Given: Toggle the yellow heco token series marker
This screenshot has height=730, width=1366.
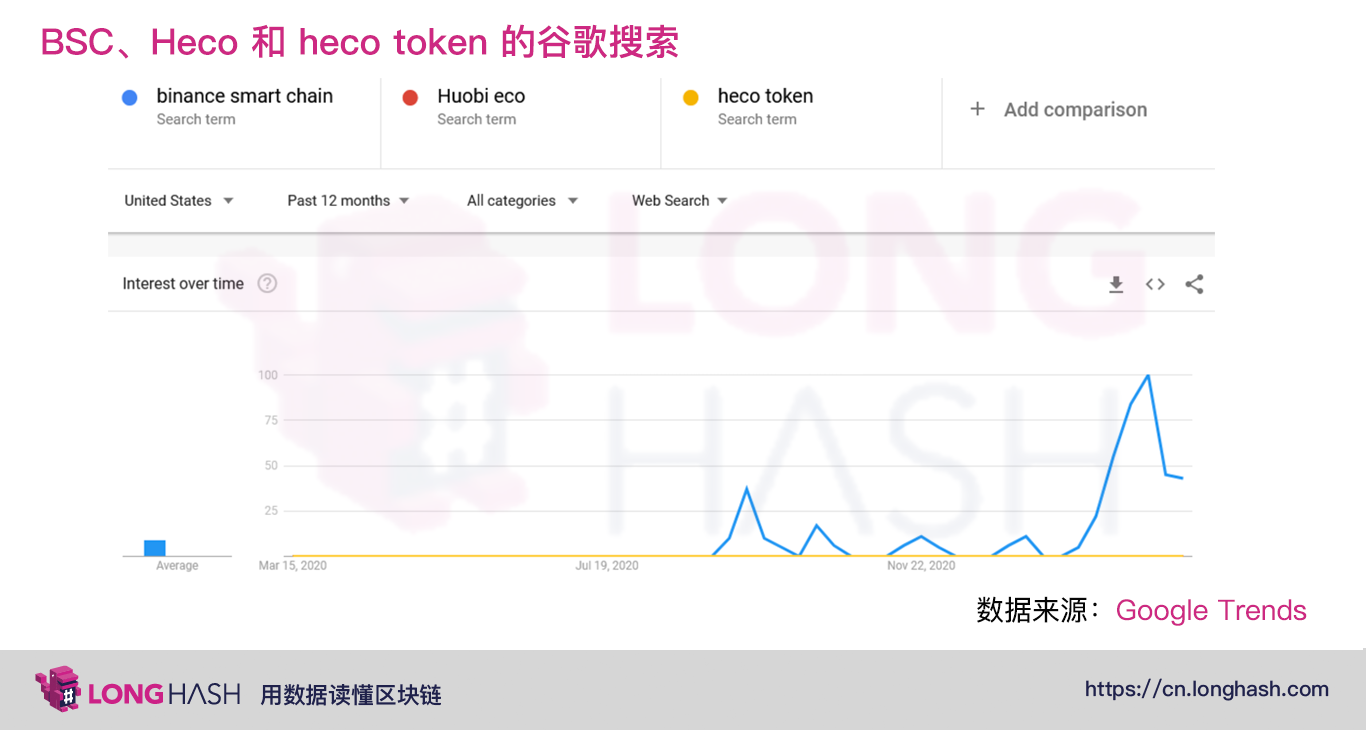Looking at the screenshot, I should pos(691,97).
